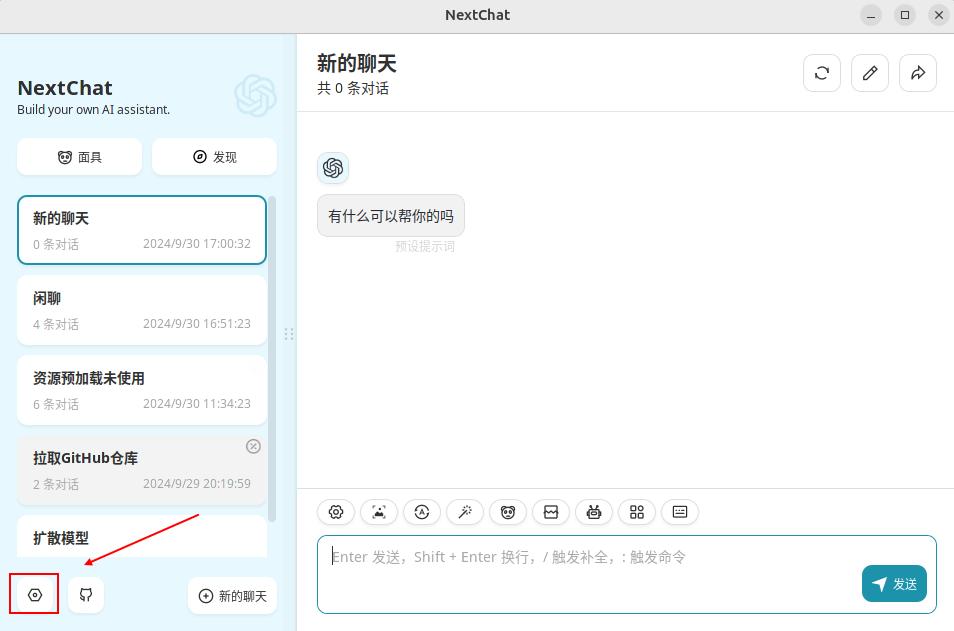This screenshot has width=954, height=631.
Task: Select the 新的聊天 conversation card
Action: pyautogui.click(x=142, y=230)
